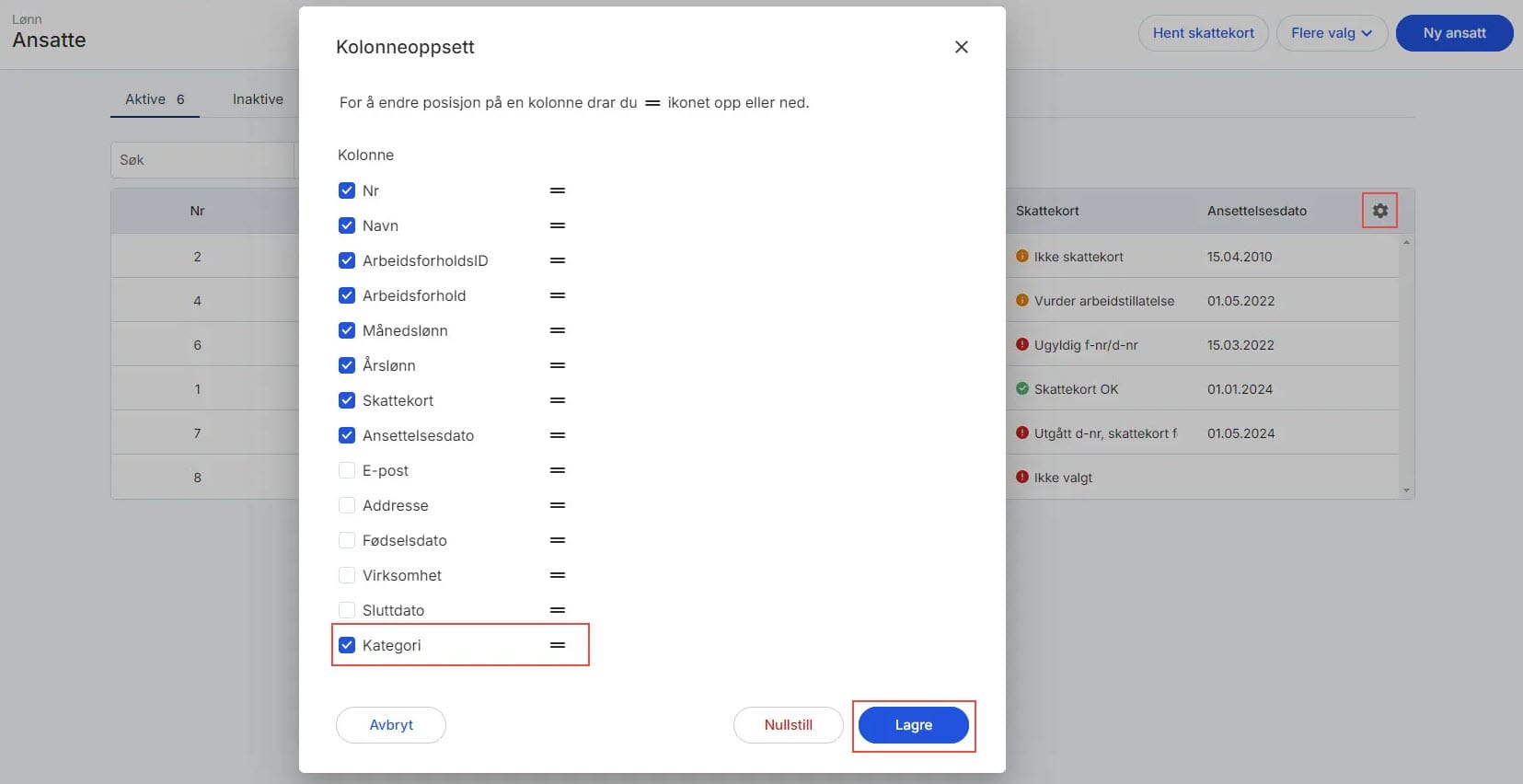Click the Hent skattekort button
The width and height of the screenshot is (1523, 784).
1204,33
